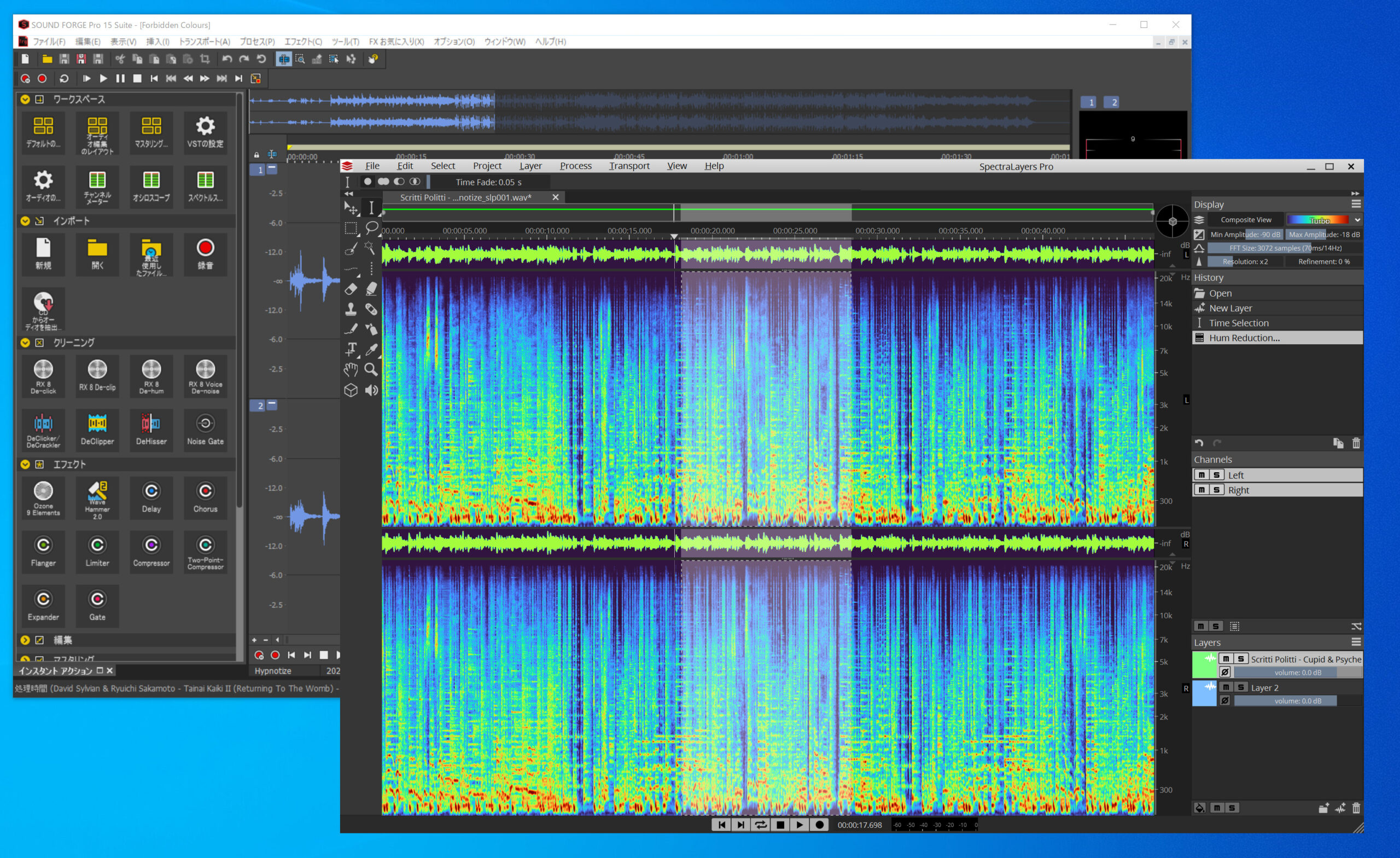This screenshot has width=1400, height=858.
Task: Click the Composite View button
Action: [1246, 219]
